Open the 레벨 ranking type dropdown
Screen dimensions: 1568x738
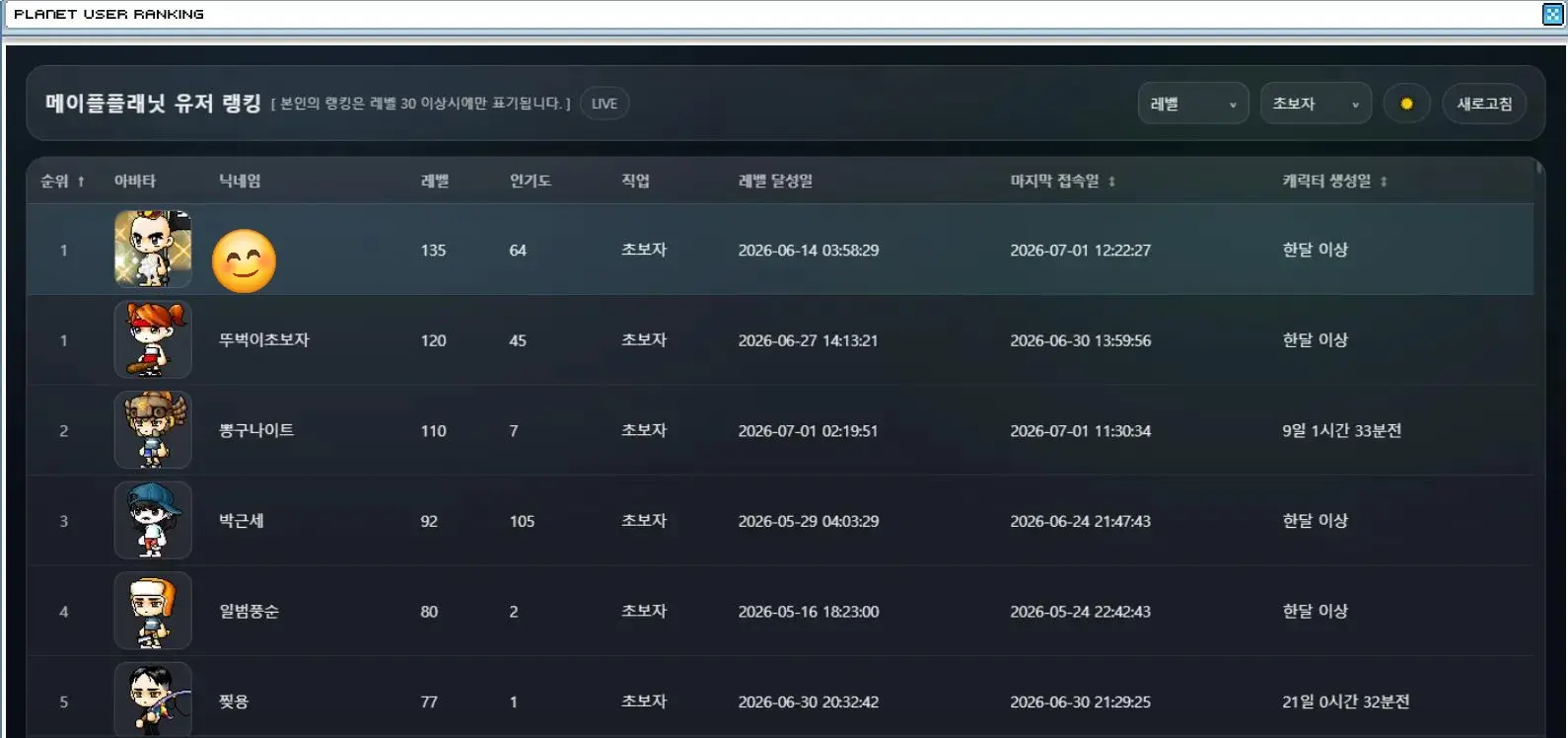(x=1193, y=104)
